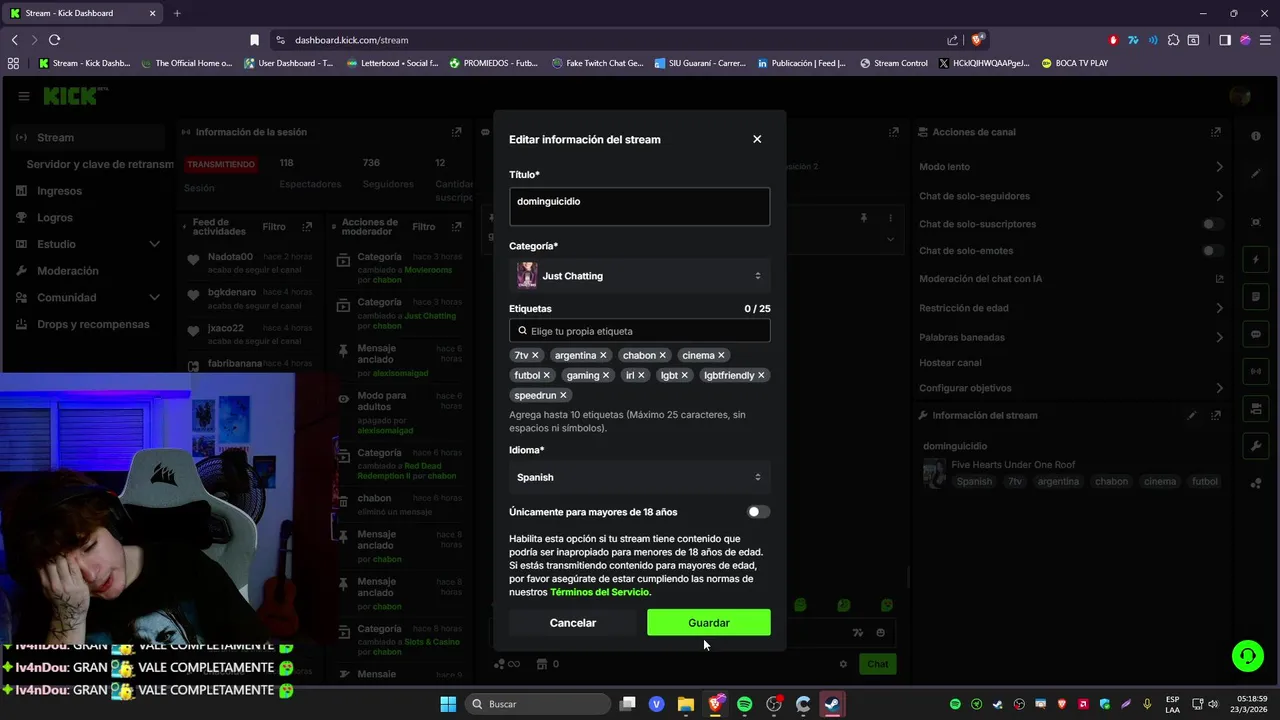
Task: Go back in the browser
Action: (14, 40)
